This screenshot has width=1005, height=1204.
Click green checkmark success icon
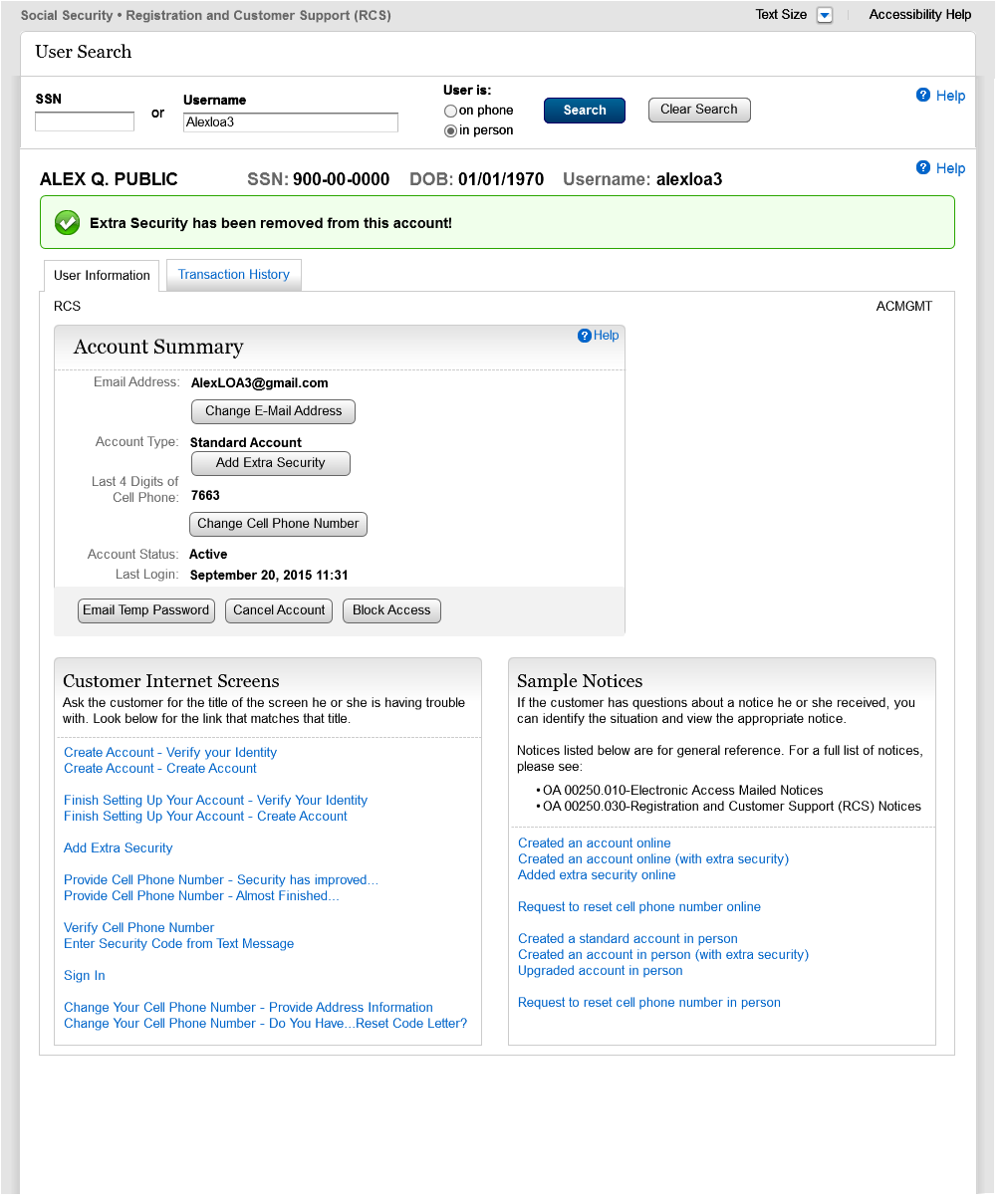click(x=67, y=222)
